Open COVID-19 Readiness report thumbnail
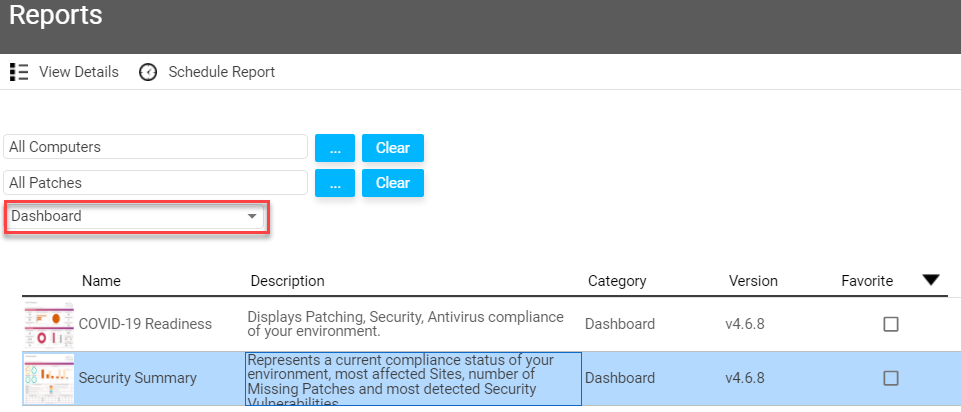This screenshot has width=961, height=412. coord(49,324)
